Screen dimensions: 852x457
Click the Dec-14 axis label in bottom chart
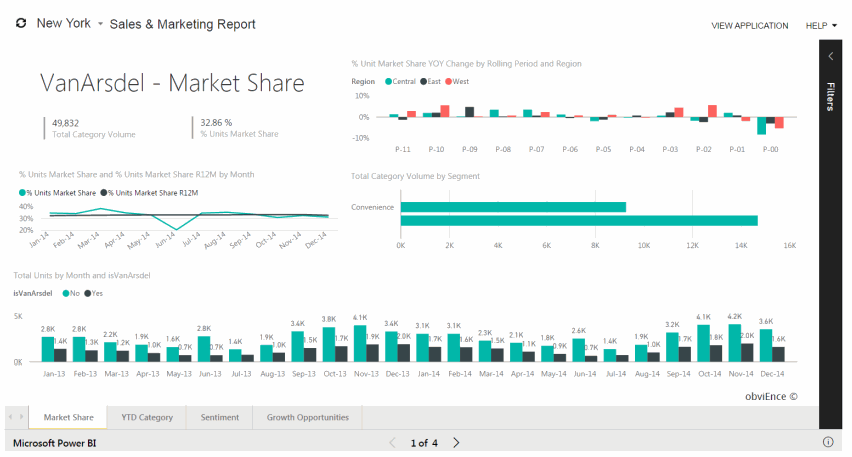[x=772, y=374]
